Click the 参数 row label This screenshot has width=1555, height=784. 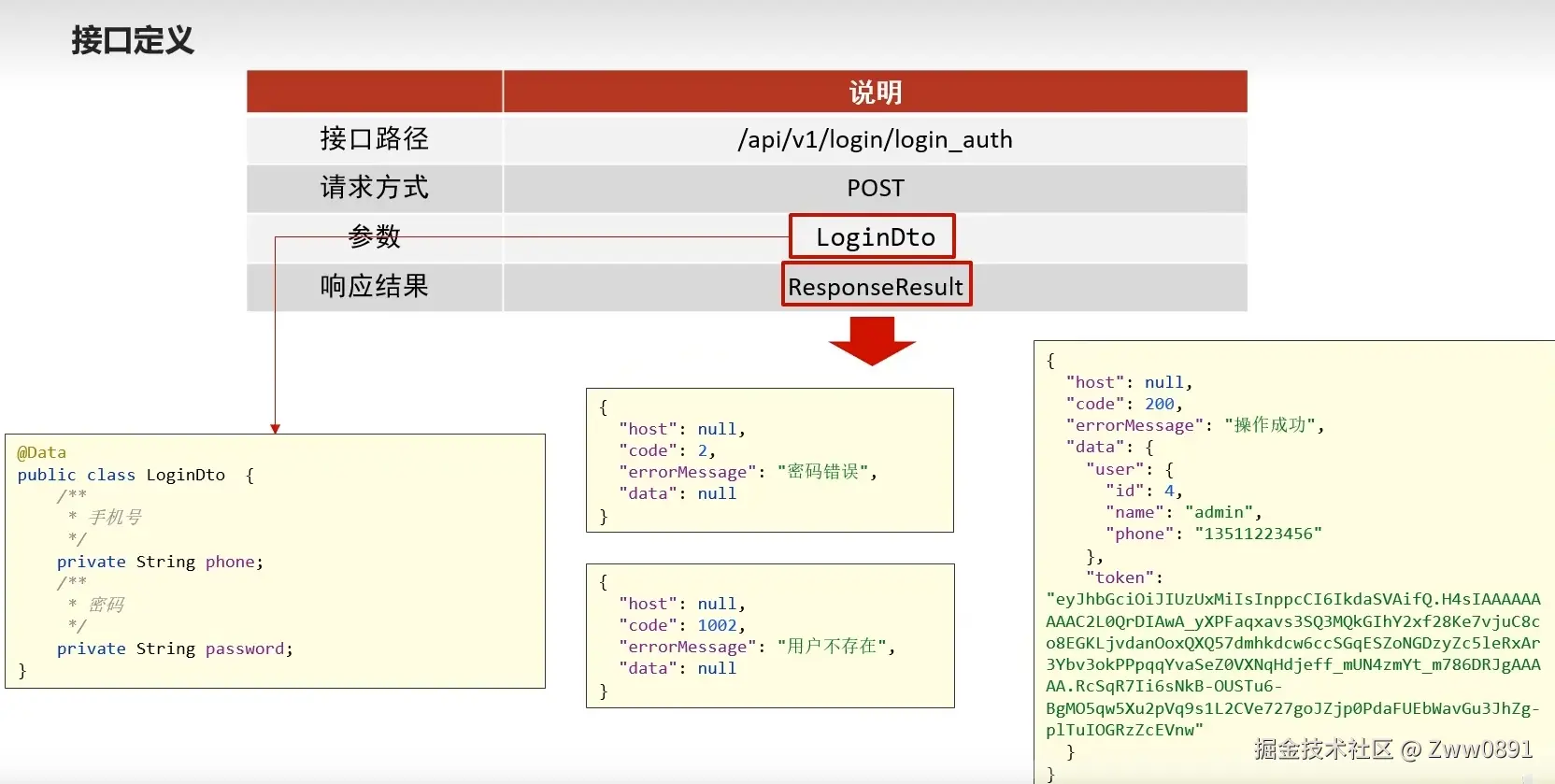click(374, 236)
